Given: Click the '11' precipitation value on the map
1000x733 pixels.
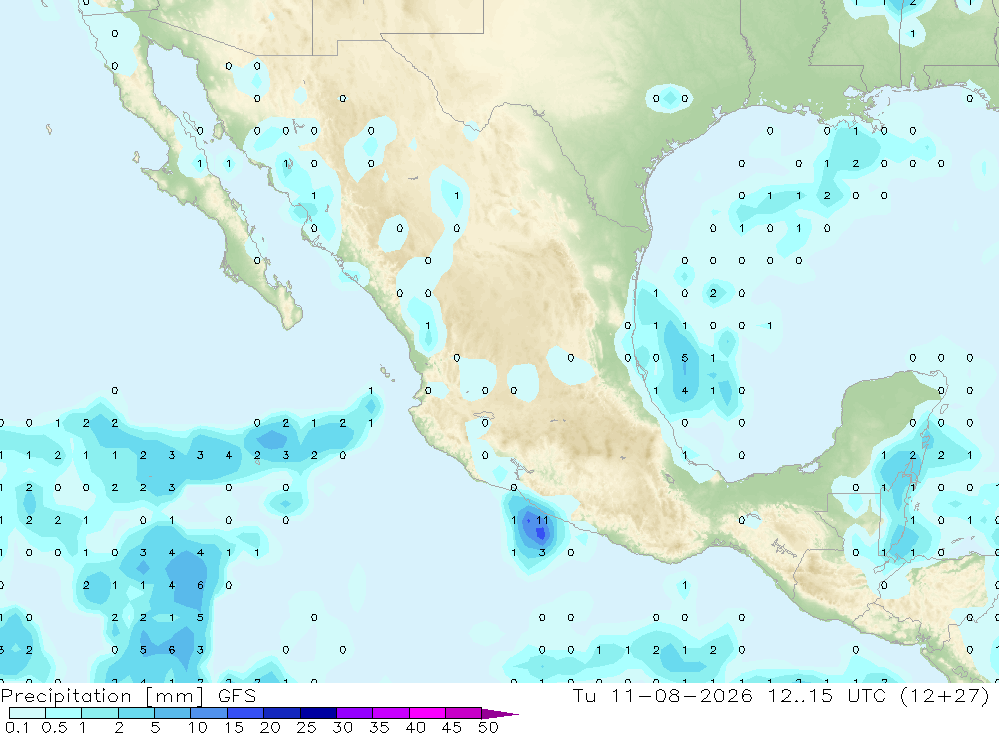Looking at the screenshot, I should click(x=542, y=521).
